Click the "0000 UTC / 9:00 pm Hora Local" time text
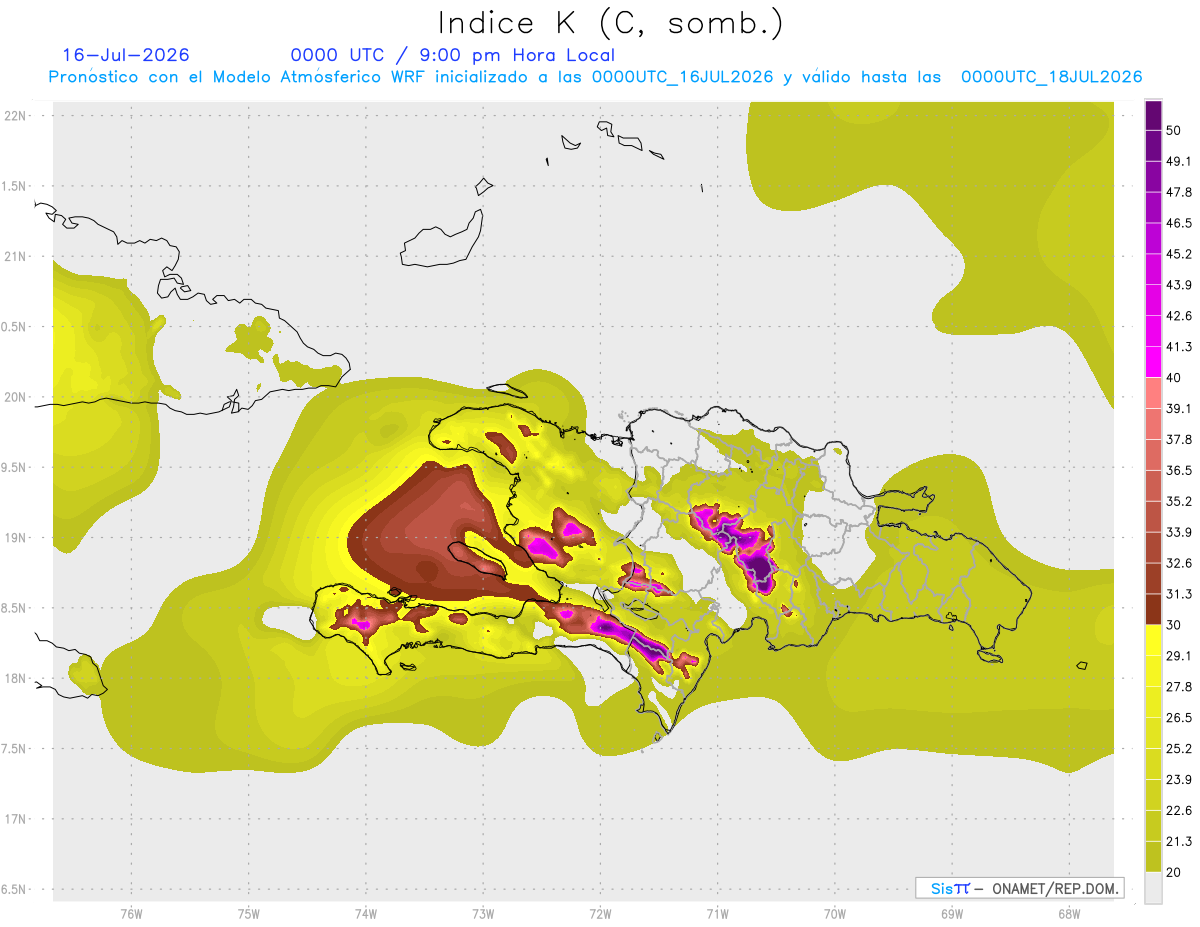Screen dimensions: 1200x927 pyautogui.click(x=453, y=55)
